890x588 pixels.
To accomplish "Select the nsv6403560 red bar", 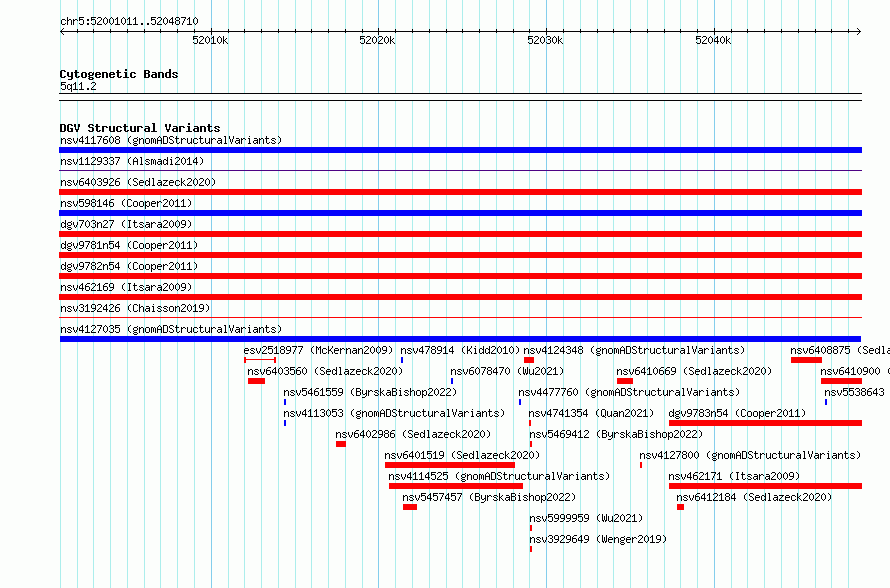I will pyautogui.click(x=257, y=381).
